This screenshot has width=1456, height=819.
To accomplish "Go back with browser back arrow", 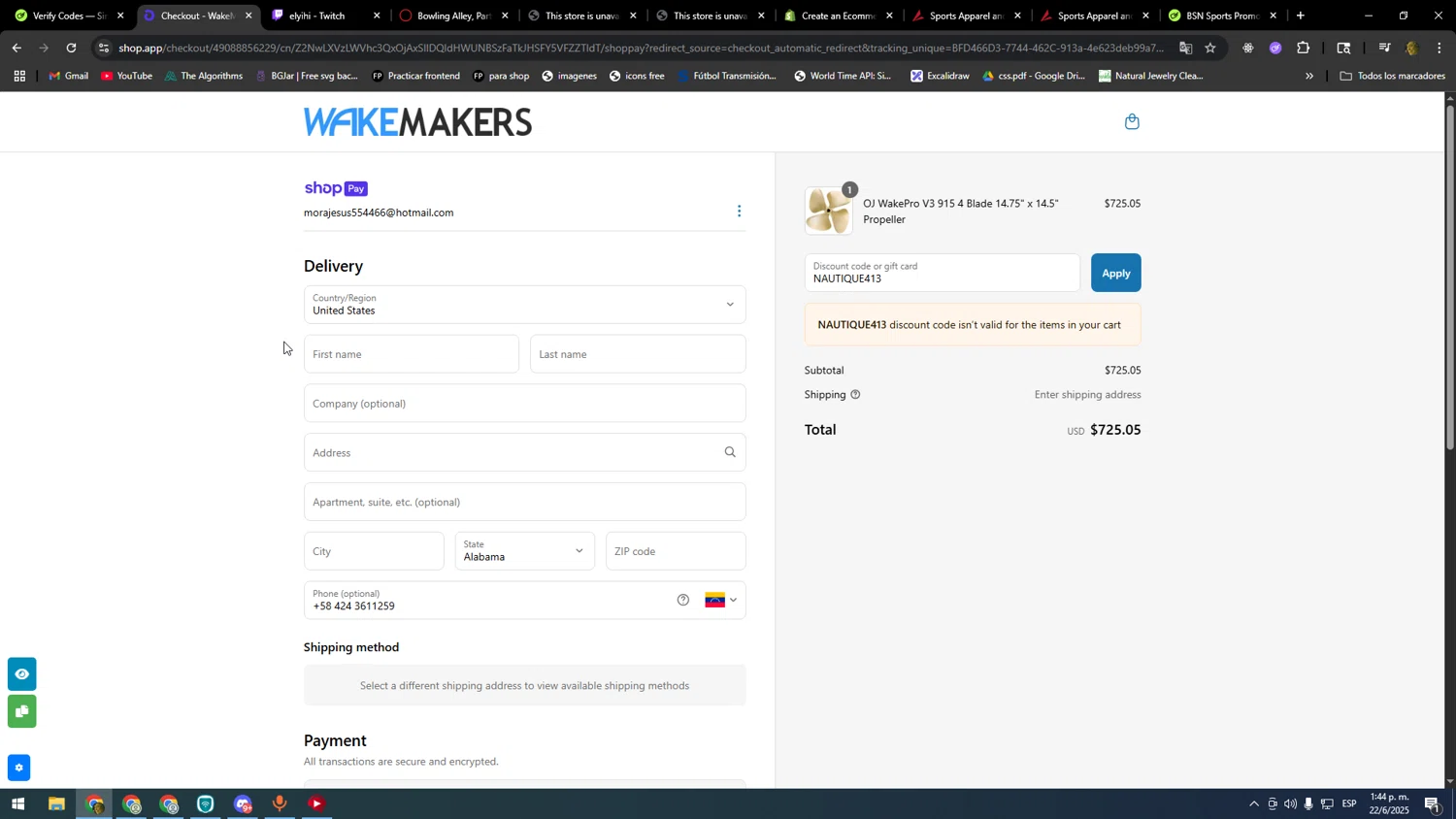I will (17, 48).
